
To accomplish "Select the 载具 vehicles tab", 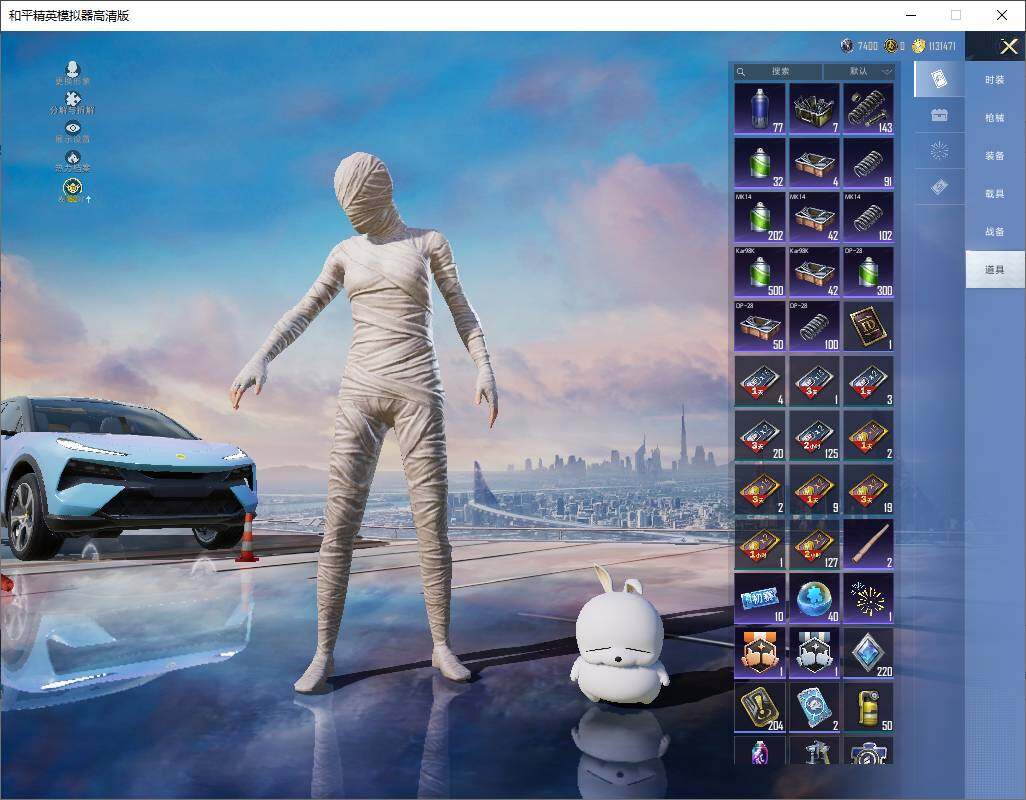I will (x=995, y=194).
